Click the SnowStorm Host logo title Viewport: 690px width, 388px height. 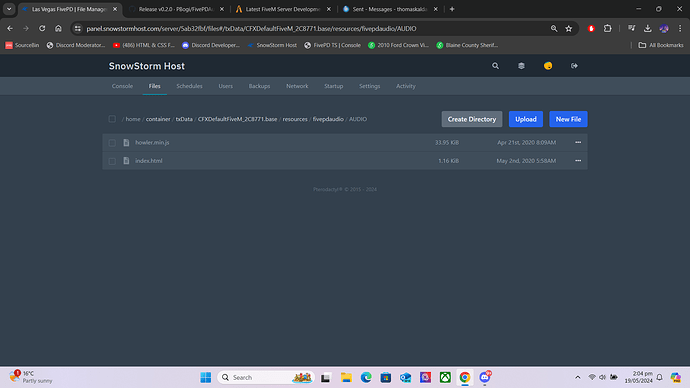coord(147,66)
